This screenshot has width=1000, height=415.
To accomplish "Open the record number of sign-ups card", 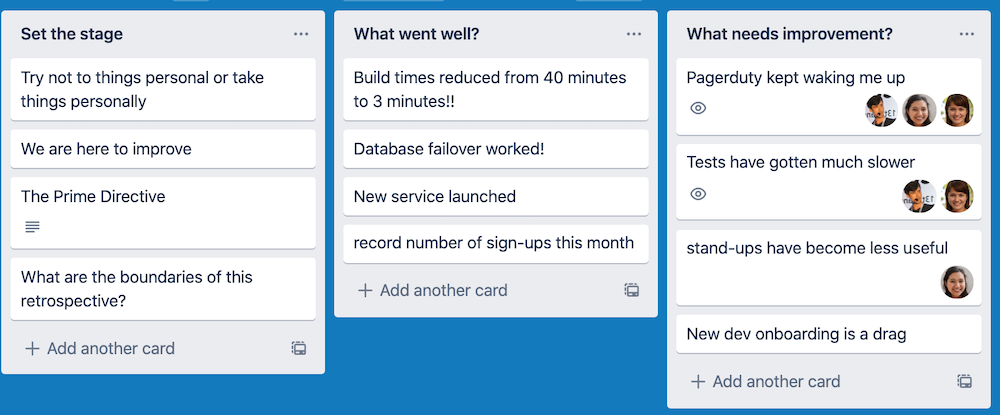I will coord(496,243).
